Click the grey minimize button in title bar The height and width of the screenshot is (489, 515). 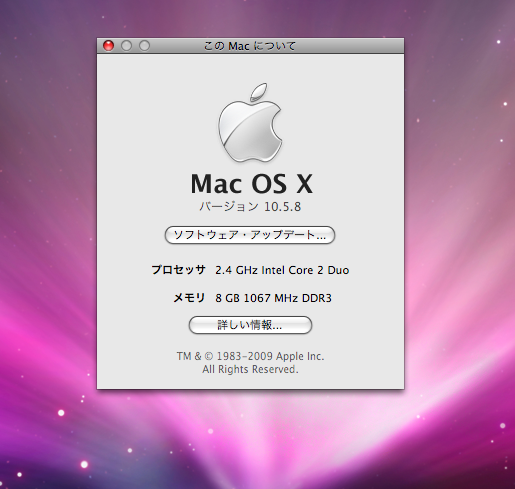pyautogui.click(x=126, y=46)
